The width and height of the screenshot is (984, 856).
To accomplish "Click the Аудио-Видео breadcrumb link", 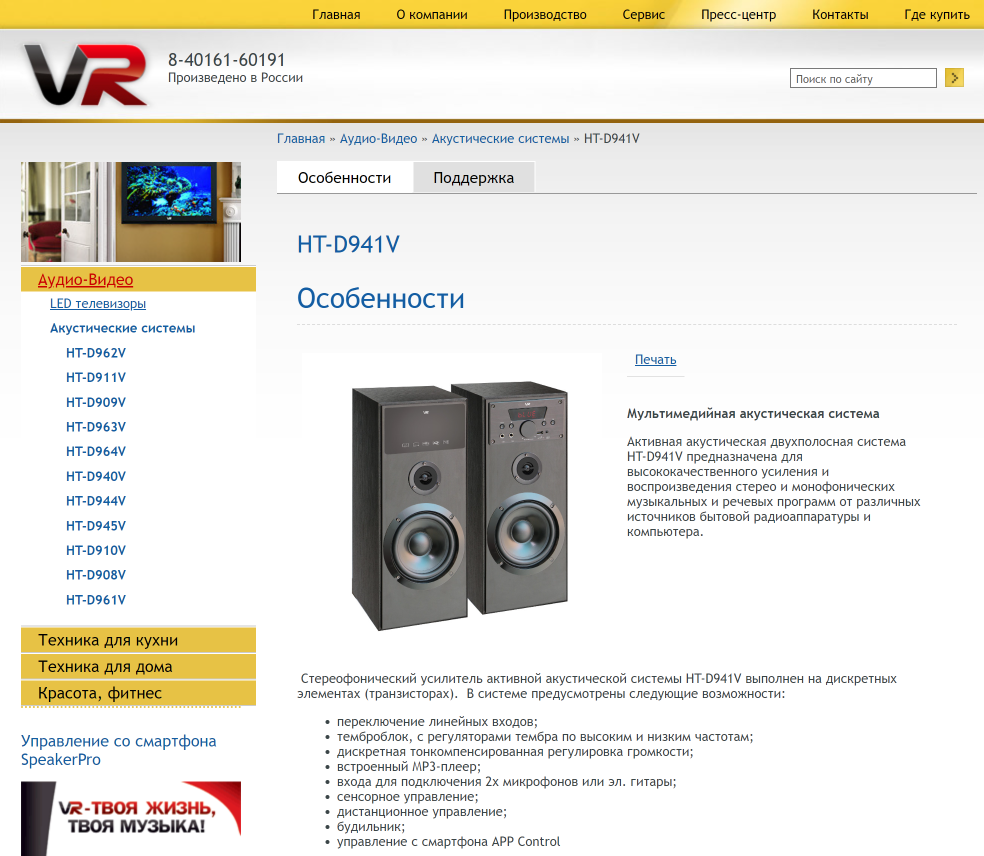I will [378, 139].
